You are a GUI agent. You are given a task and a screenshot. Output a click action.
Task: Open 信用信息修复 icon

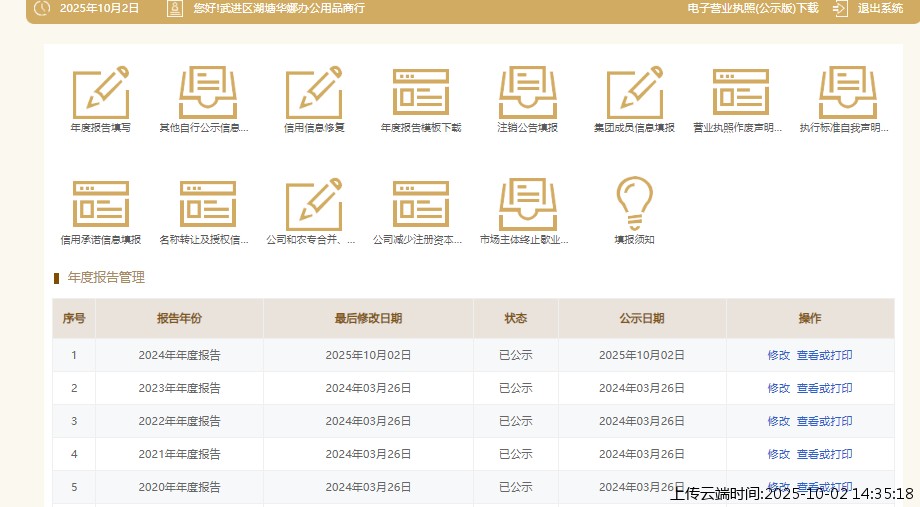tap(314, 94)
